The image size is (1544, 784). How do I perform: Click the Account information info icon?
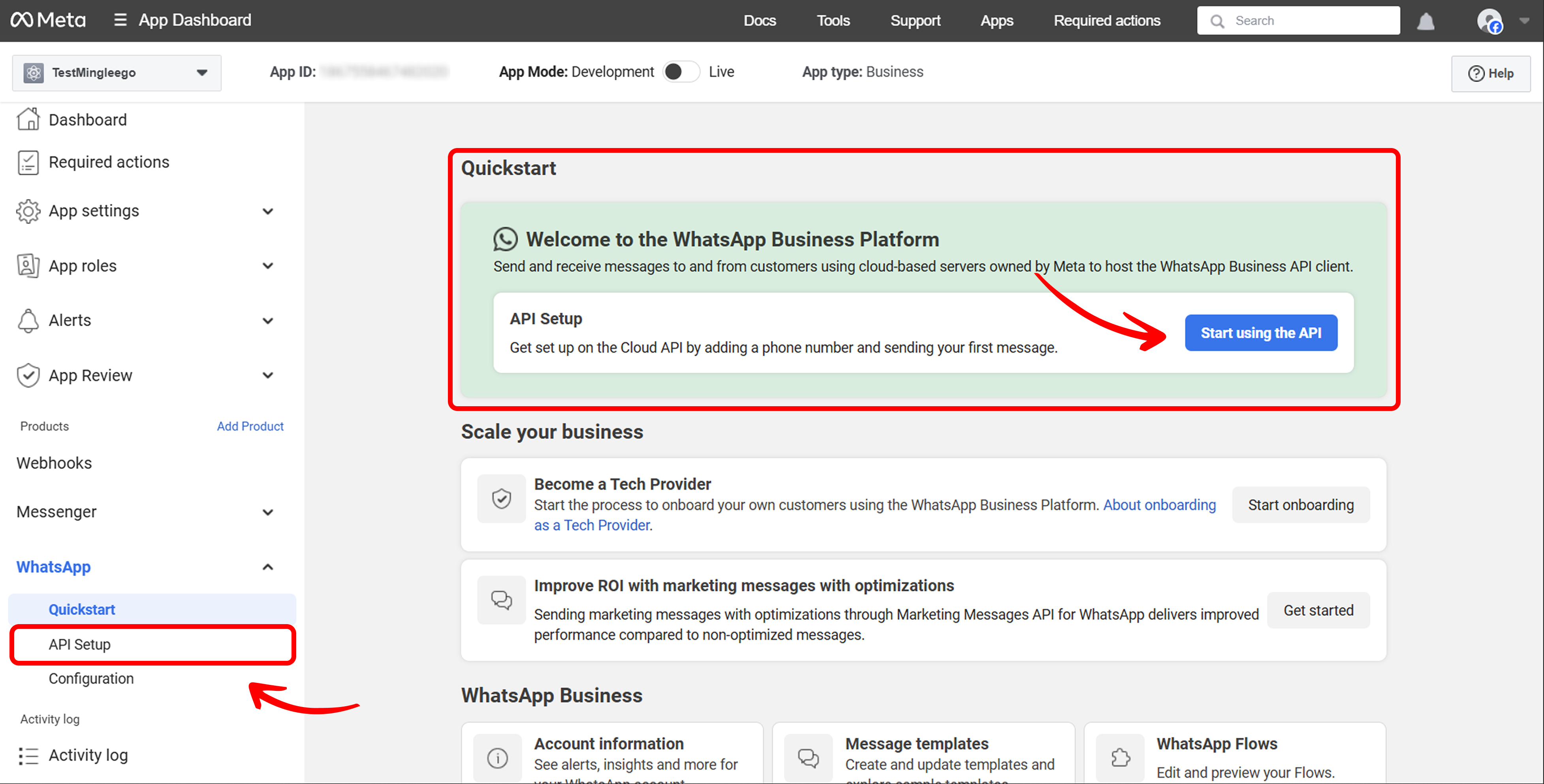pyautogui.click(x=497, y=758)
